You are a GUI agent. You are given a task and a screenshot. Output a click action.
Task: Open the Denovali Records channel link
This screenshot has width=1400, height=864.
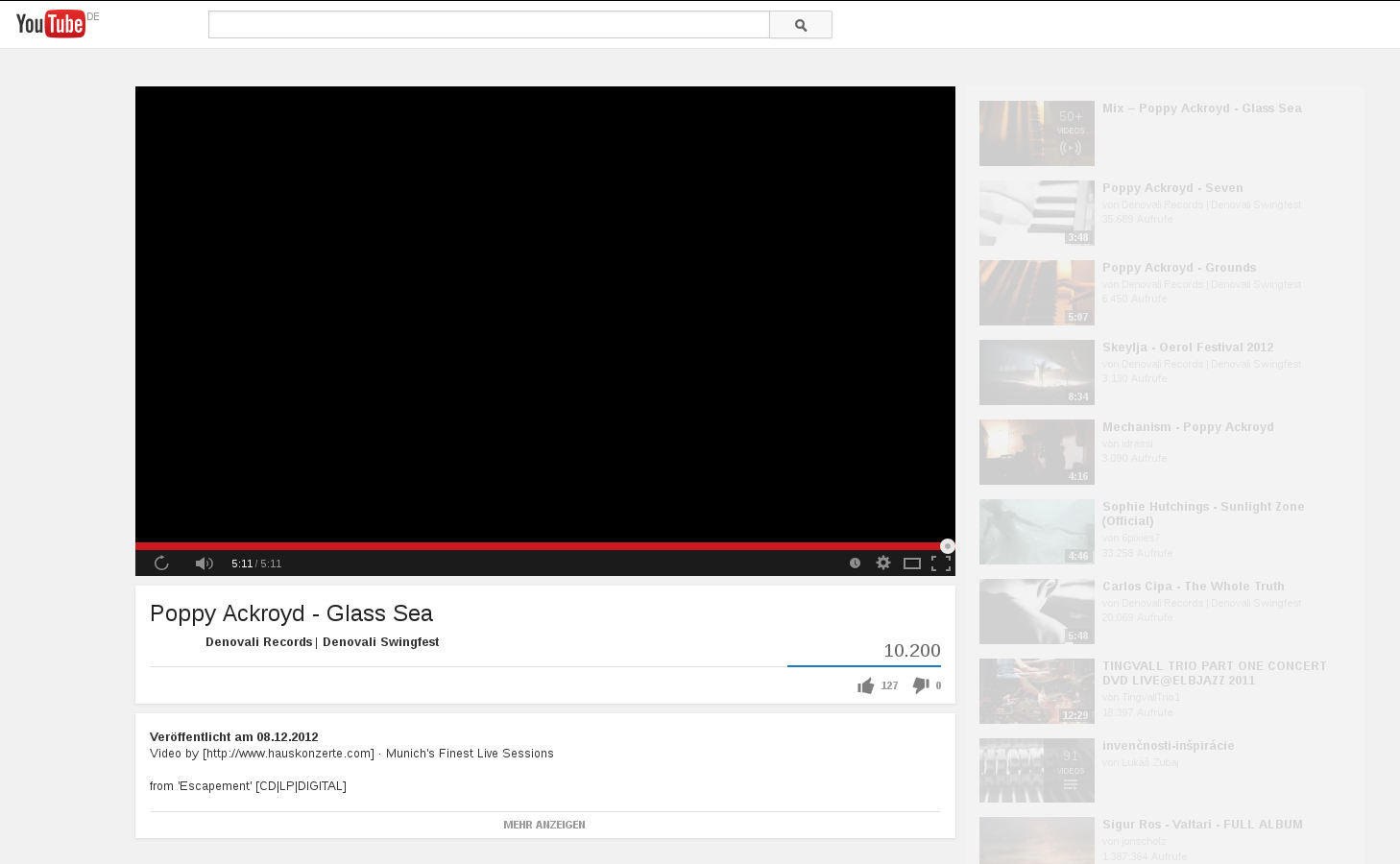259,642
